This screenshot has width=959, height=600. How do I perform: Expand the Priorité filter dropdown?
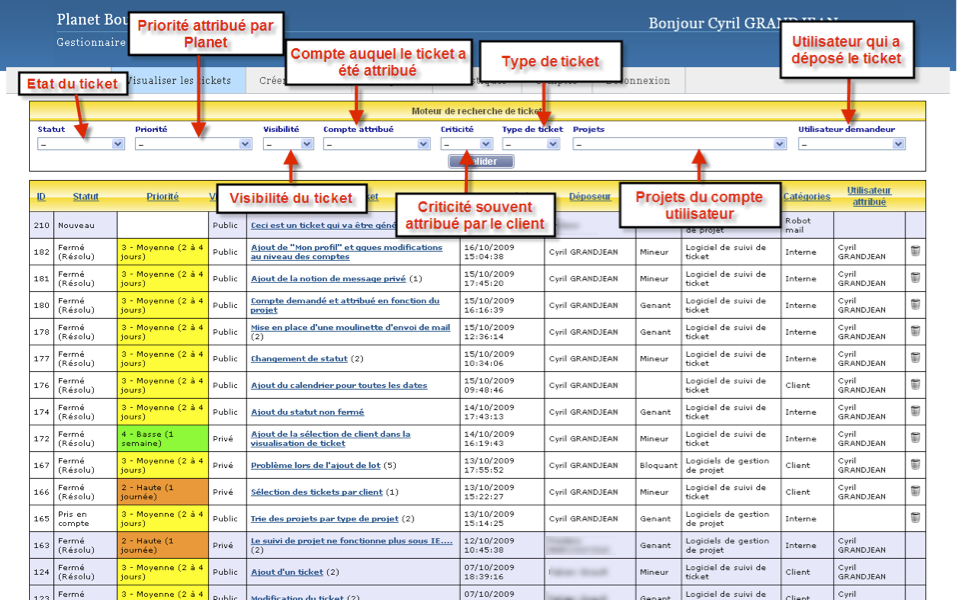coord(193,144)
